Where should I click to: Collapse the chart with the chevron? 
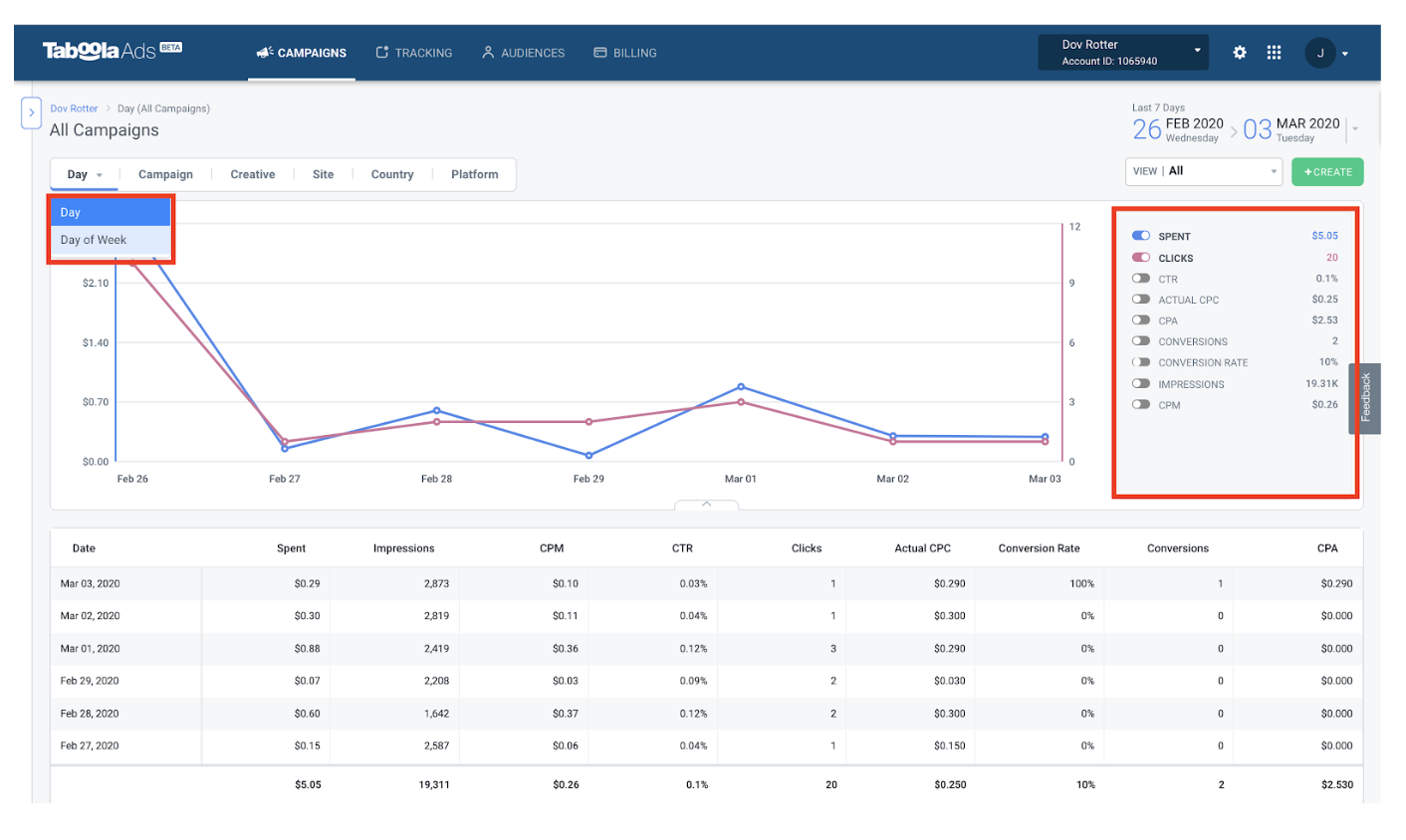707,506
